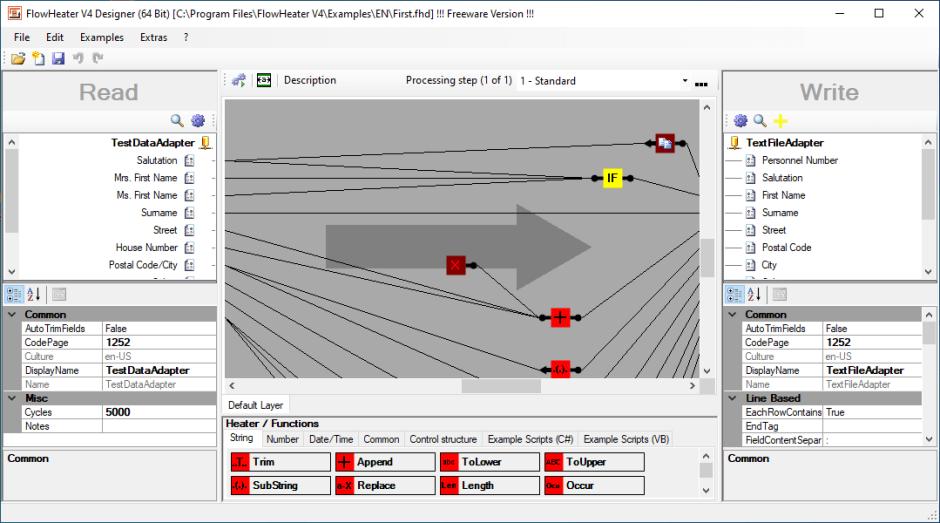940x523 pixels.
Task: Pick the Trim heater
Action: 281,462
